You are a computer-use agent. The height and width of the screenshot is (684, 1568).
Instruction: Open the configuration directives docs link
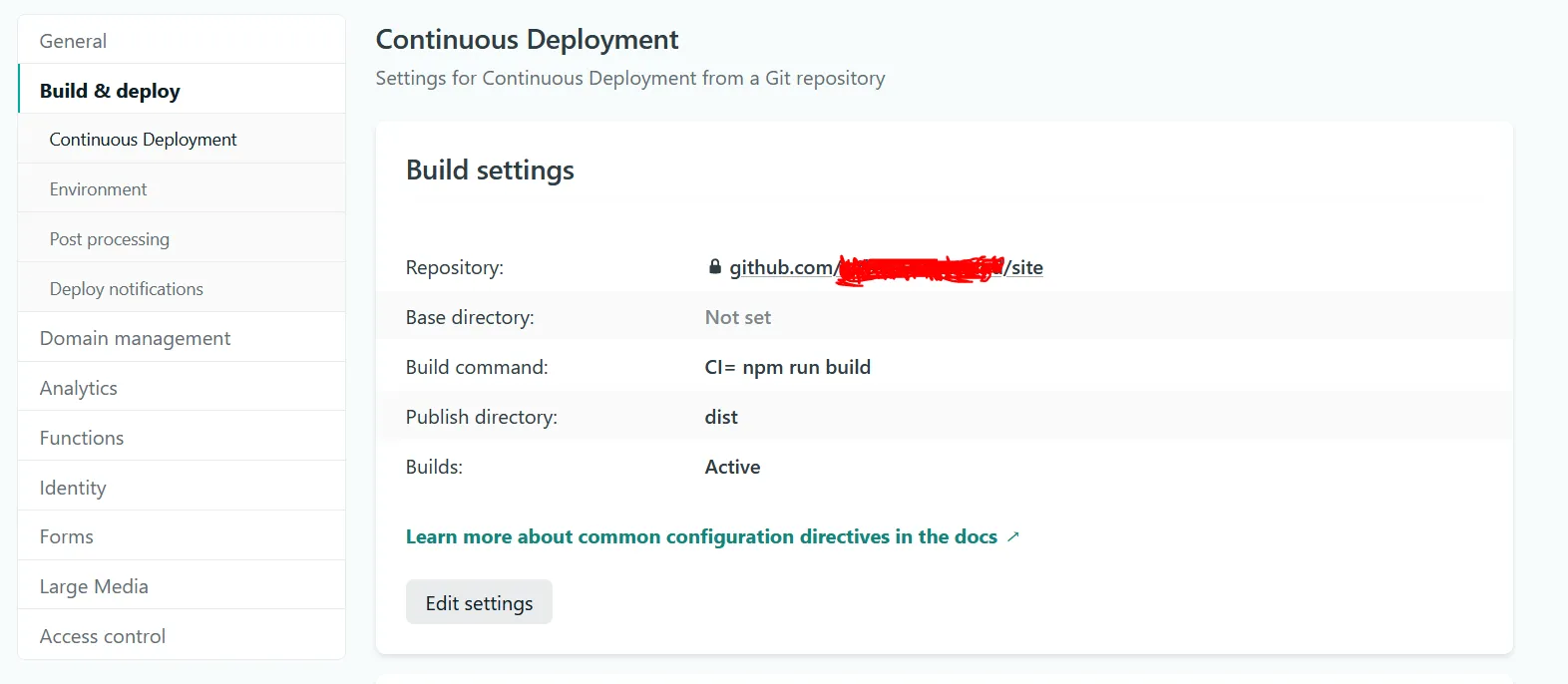click(701, 536)
